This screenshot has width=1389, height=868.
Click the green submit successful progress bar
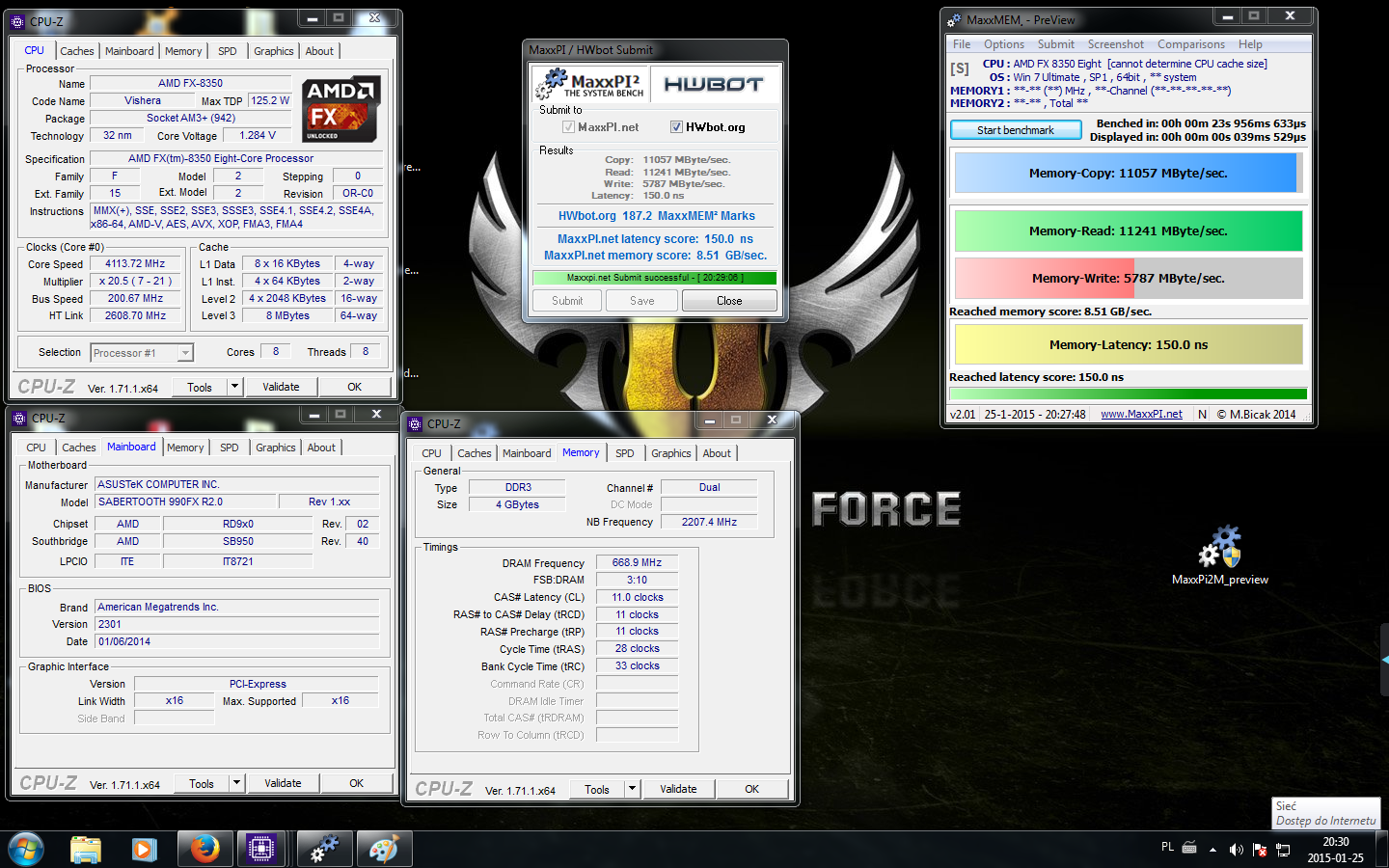click(654, 278)
